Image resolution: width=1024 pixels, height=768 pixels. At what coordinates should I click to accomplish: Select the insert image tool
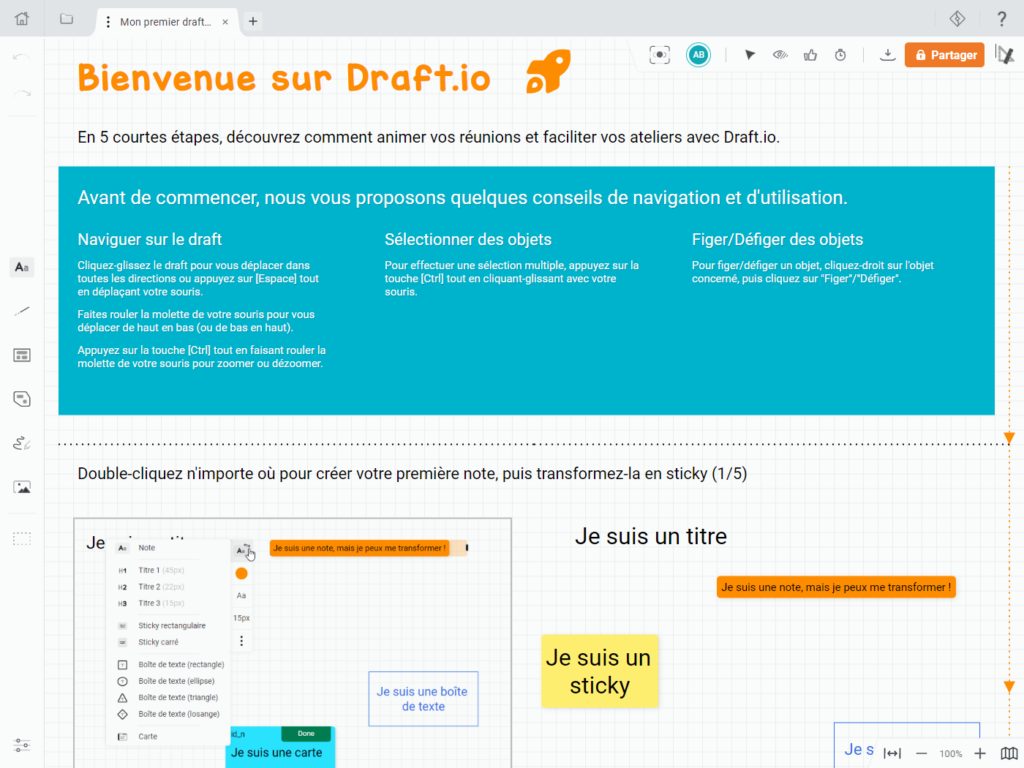click(x=22, y=487)
